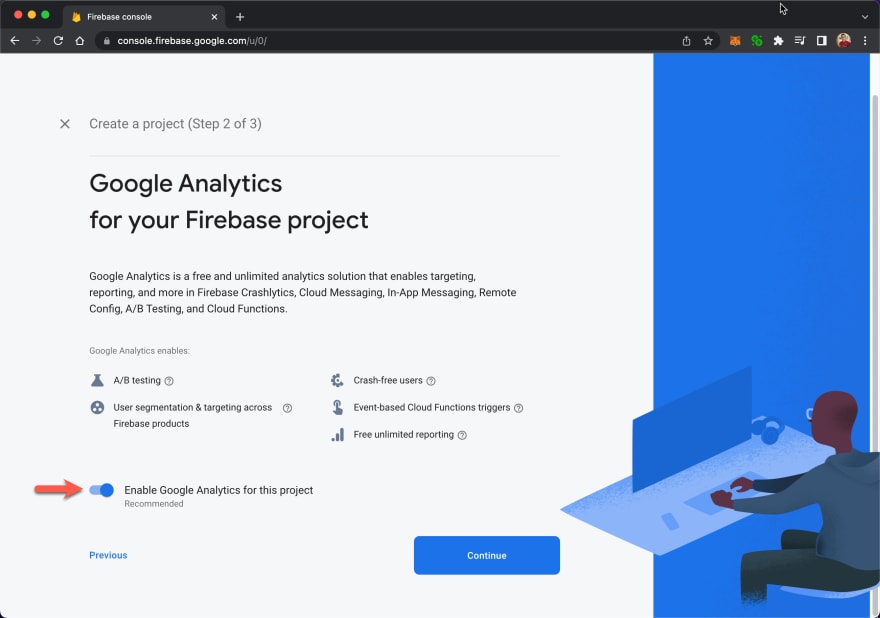
Task: Click the Event-based triggers hand icon
Action: click(337, 407)
